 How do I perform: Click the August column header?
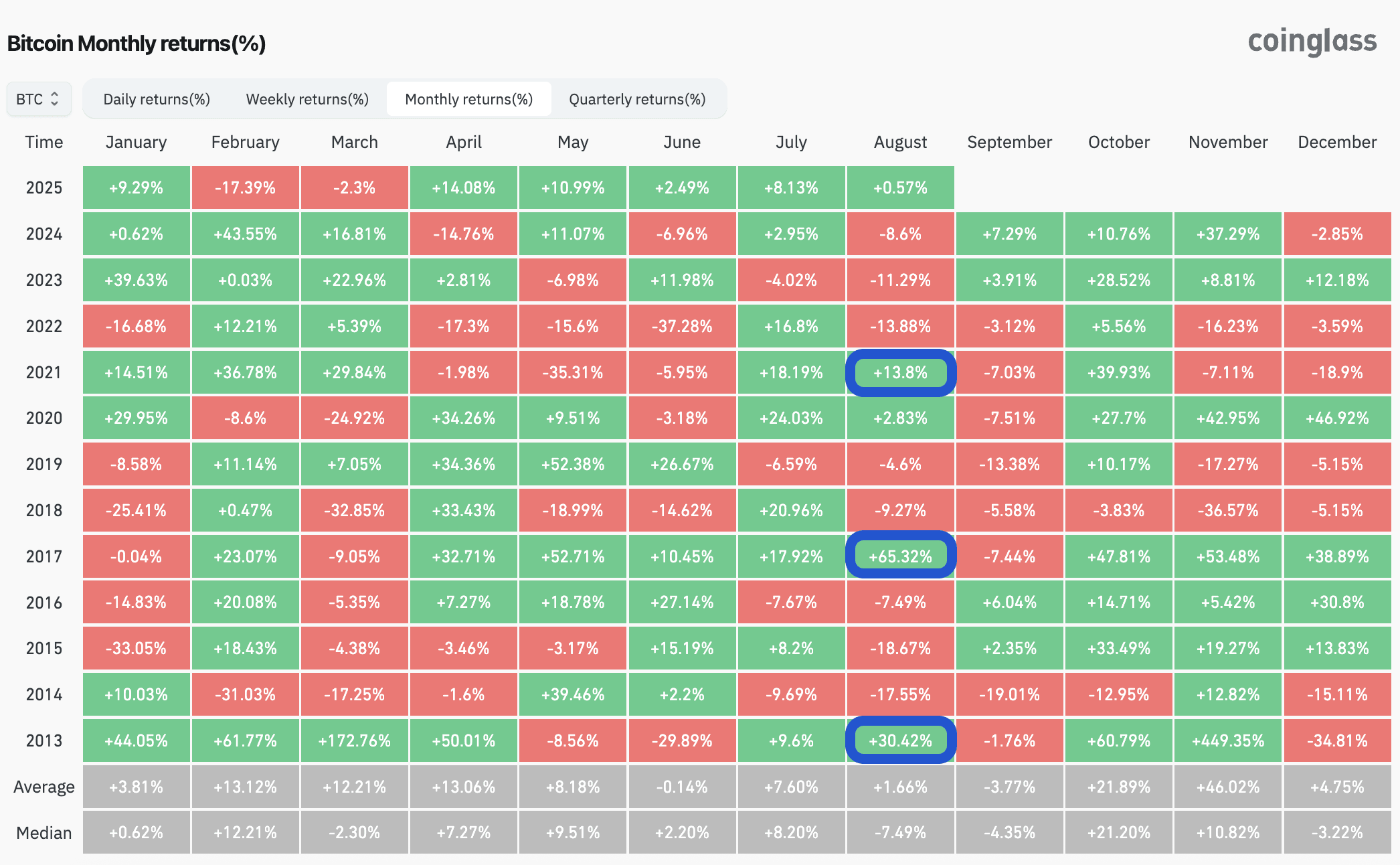(900, 142)
